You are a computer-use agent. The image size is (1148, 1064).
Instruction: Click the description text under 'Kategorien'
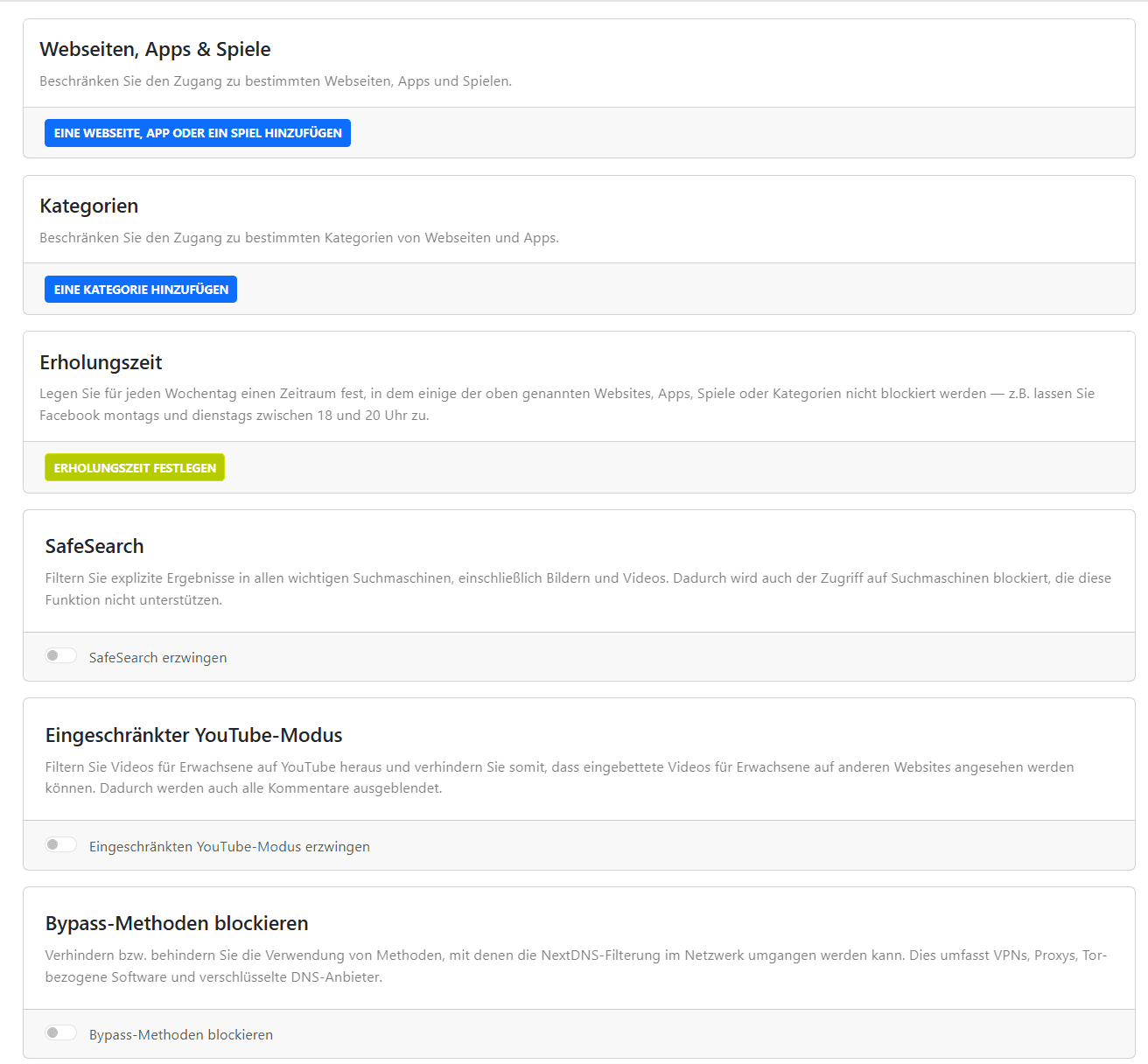(299, 238)
